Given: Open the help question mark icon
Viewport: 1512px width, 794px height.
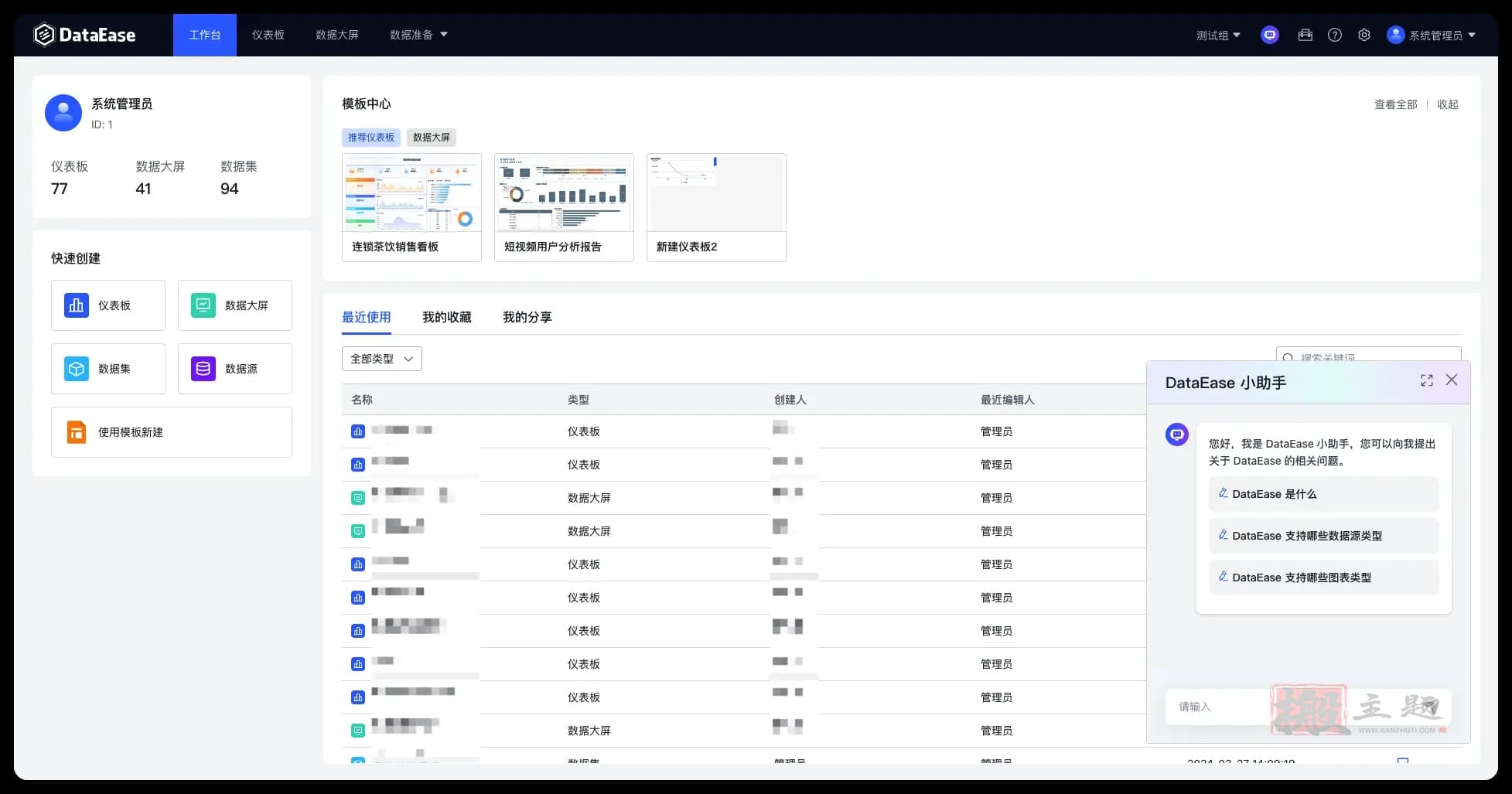Looking at the screenshot, I should pos(1335,35).
